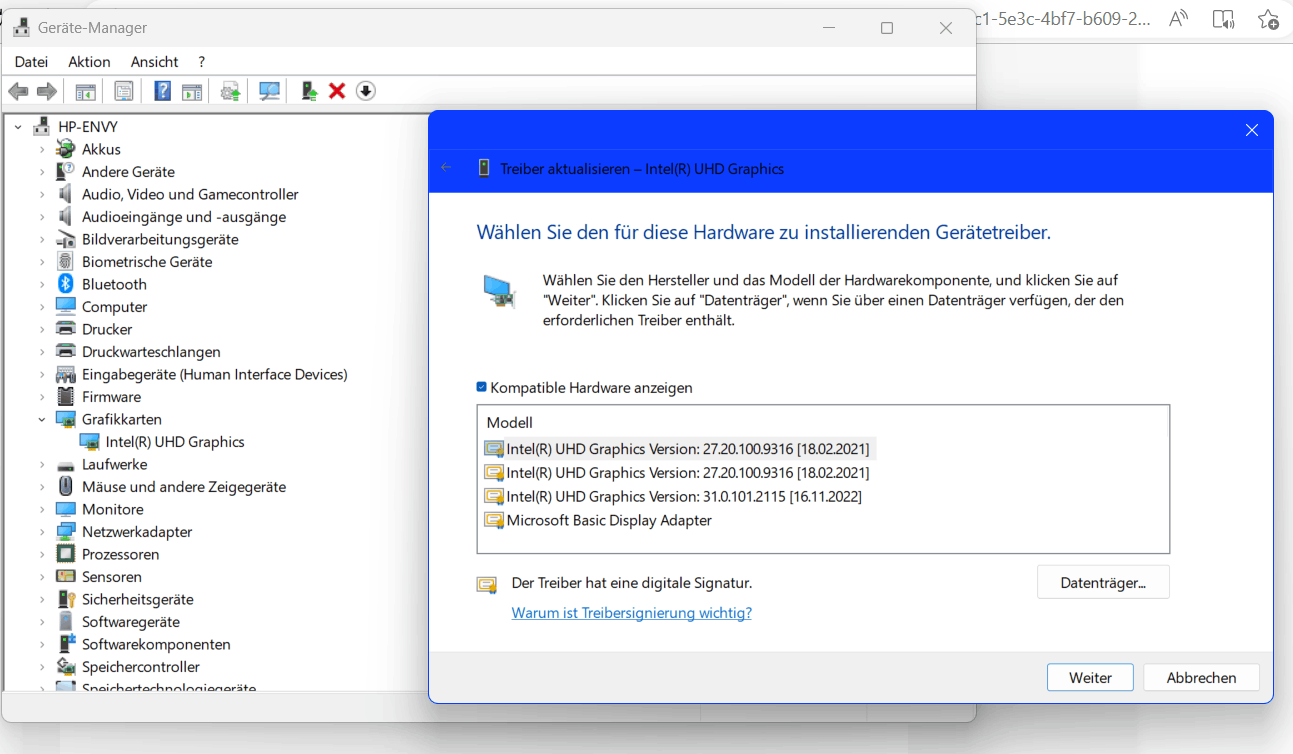
Task: Select Eingabegeräte (Human Interface Devices) item
Action: (x=215, y=374)
